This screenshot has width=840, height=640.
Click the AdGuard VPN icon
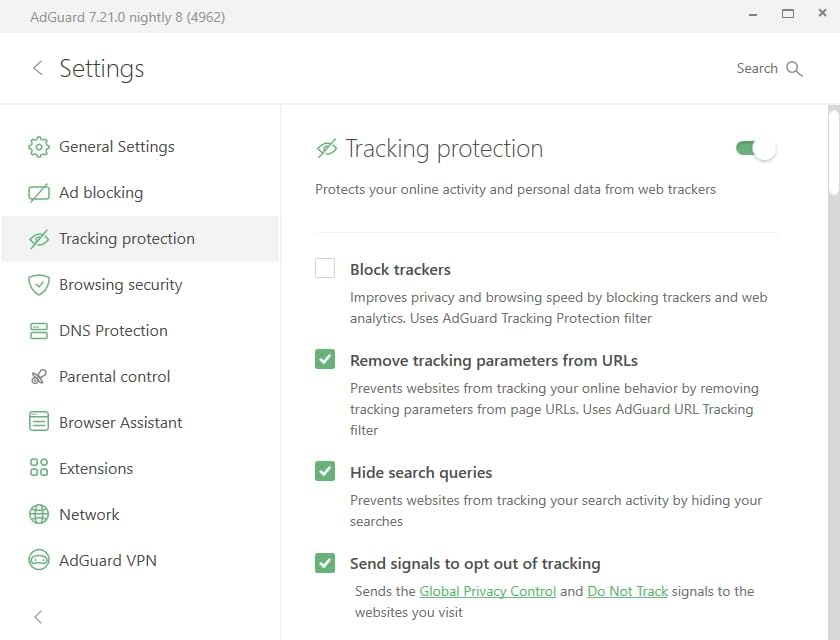(39, 561)
